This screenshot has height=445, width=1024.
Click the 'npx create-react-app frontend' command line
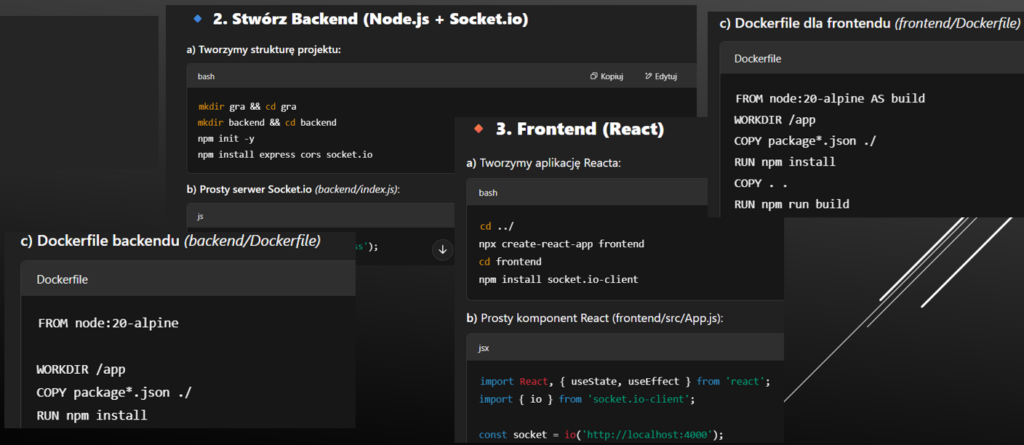click(x=561, y=243)
